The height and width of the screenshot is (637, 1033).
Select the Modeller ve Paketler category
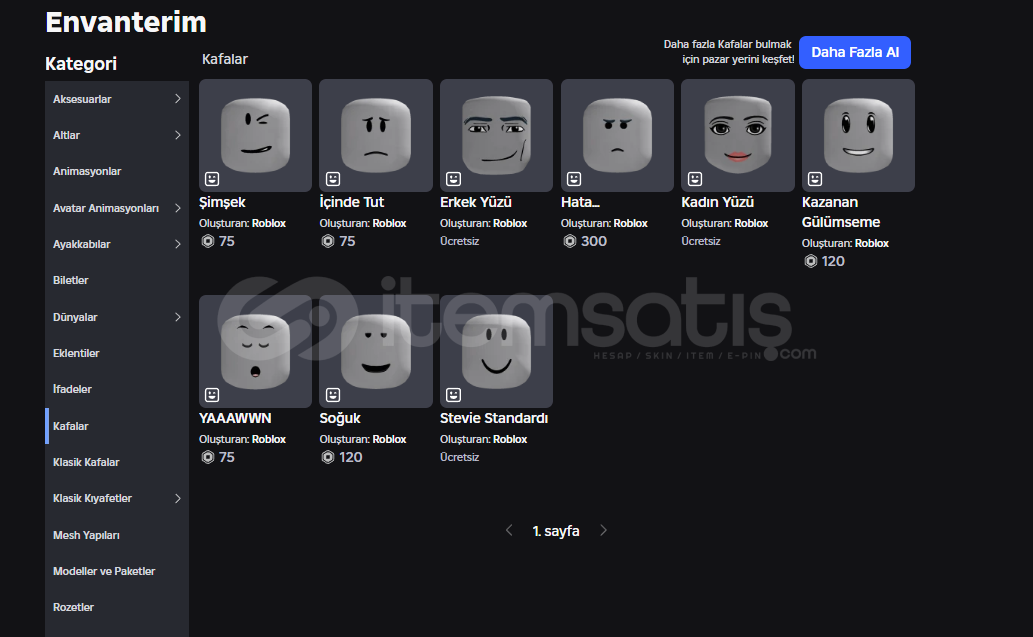[117, 571]
